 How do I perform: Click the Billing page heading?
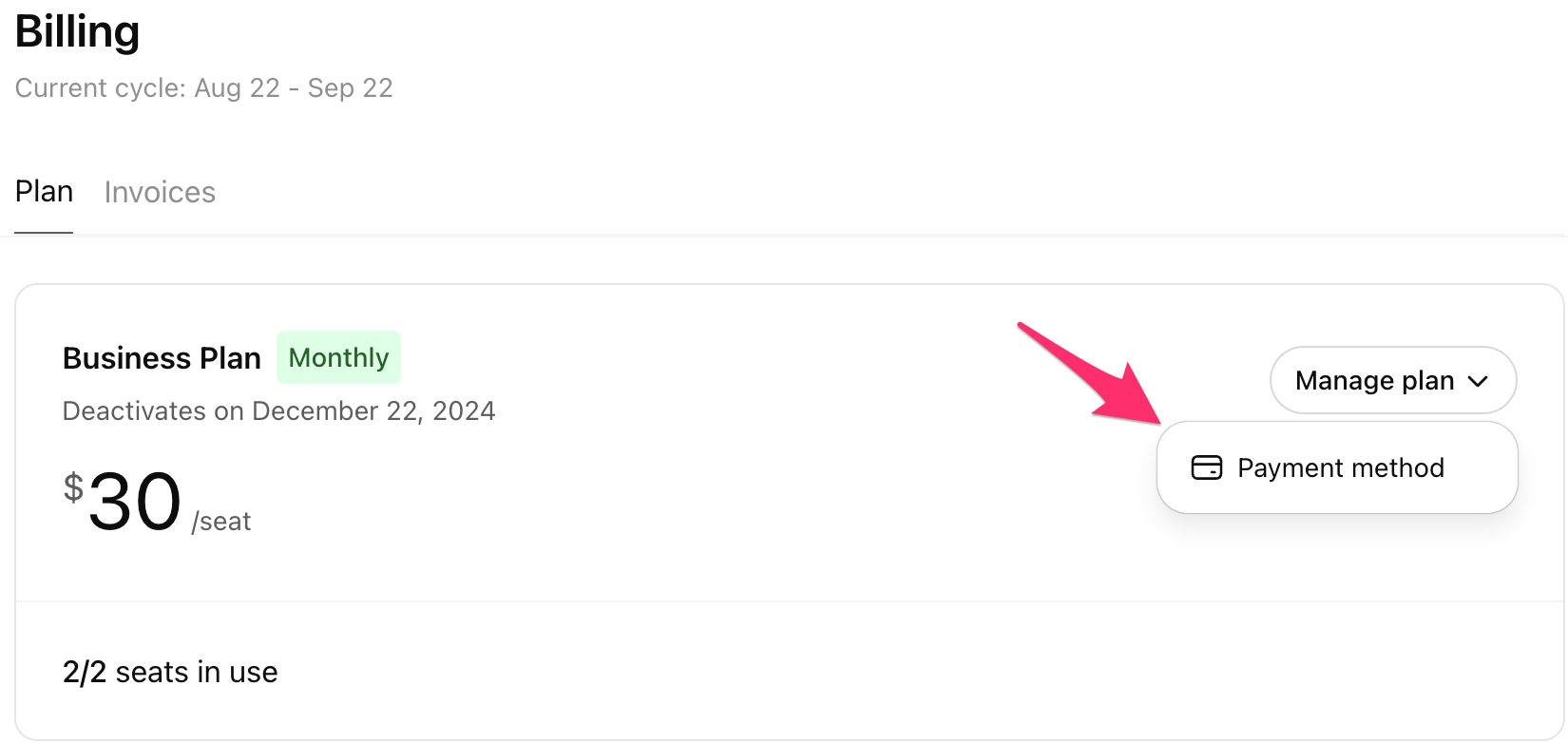[x=78, y=31]
